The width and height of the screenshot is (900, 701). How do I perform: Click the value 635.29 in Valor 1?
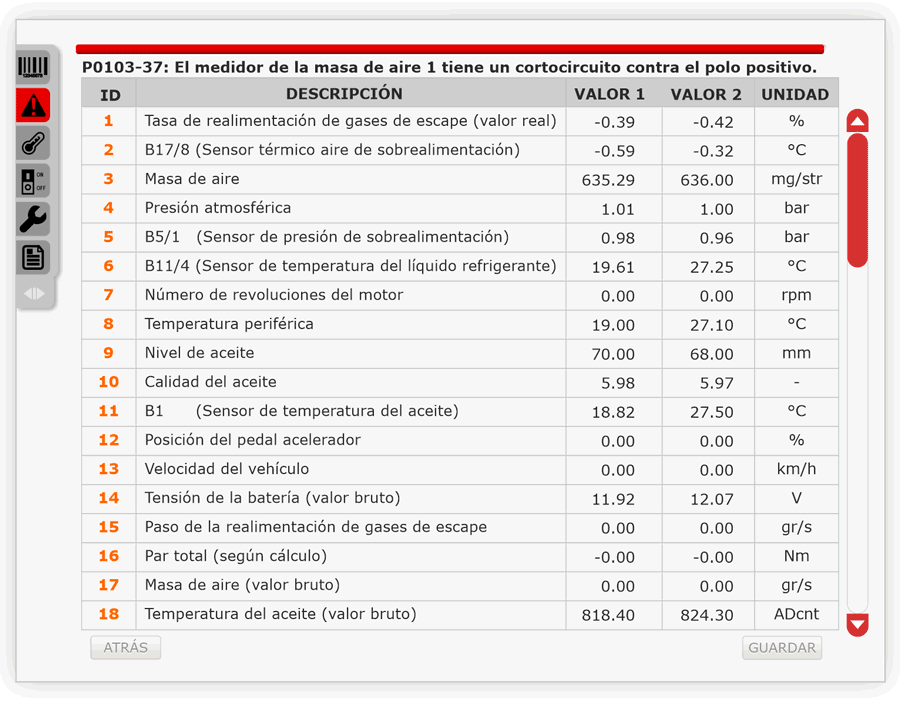tap(608, 180)
